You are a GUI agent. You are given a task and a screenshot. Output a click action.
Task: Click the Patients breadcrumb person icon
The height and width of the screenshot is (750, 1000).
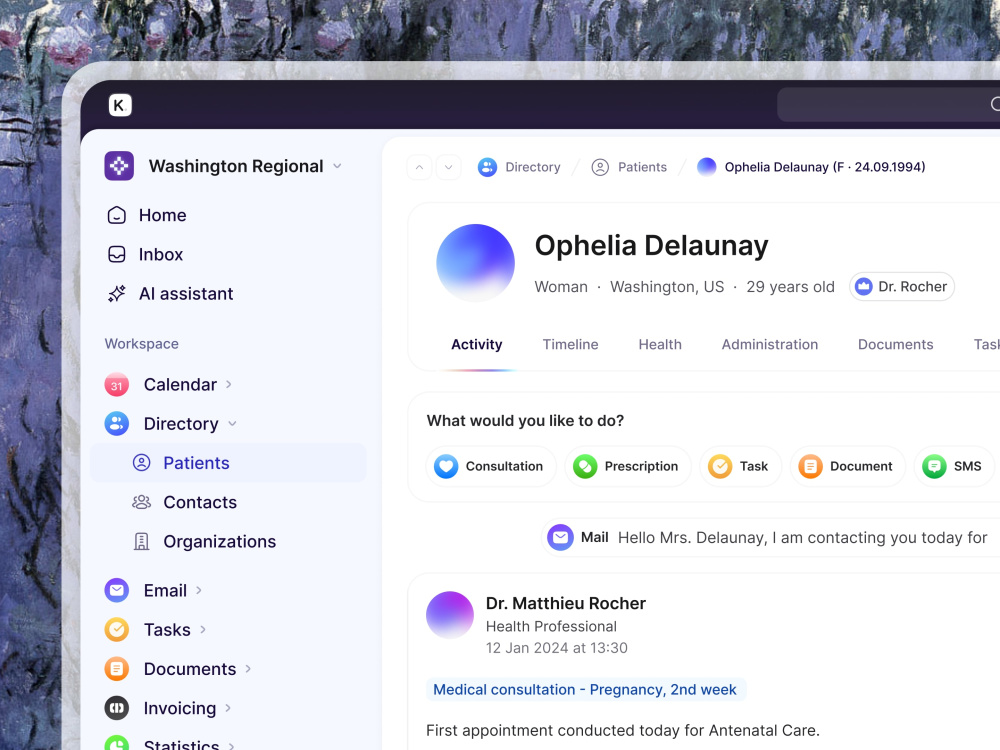pyautogui.click(x=600, y=167)
